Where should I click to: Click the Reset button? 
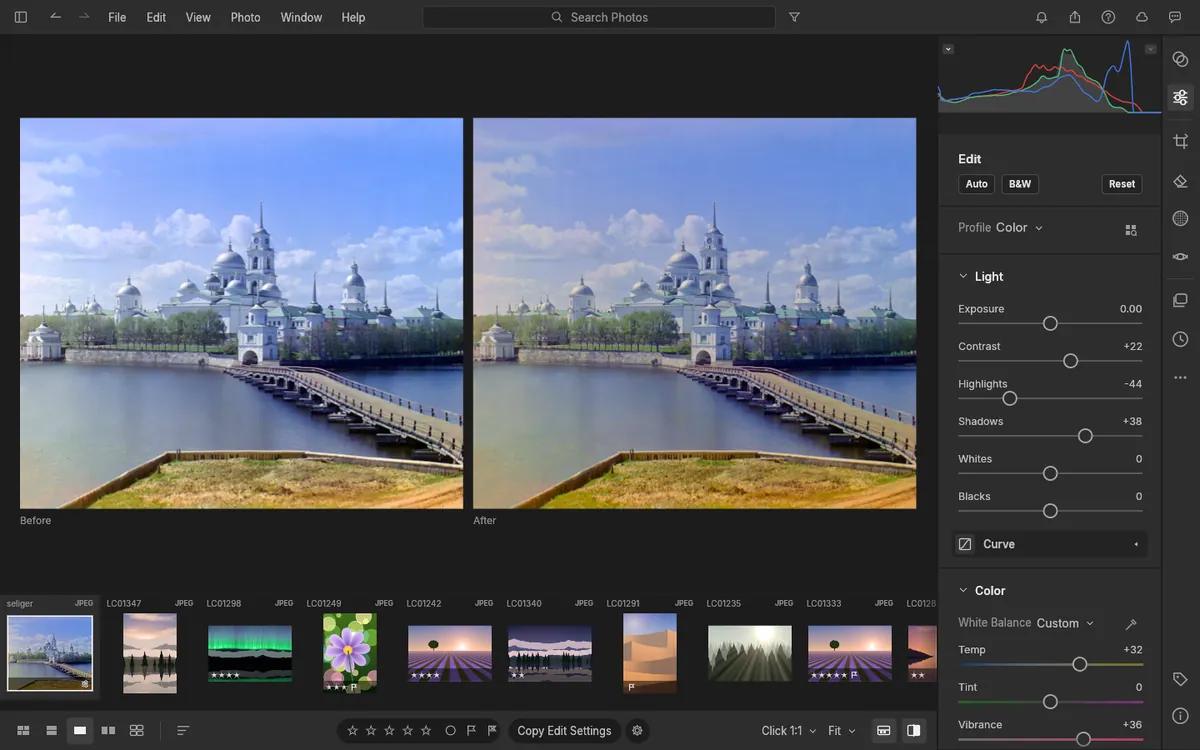pyautogui.click(x=1122, y=184)
